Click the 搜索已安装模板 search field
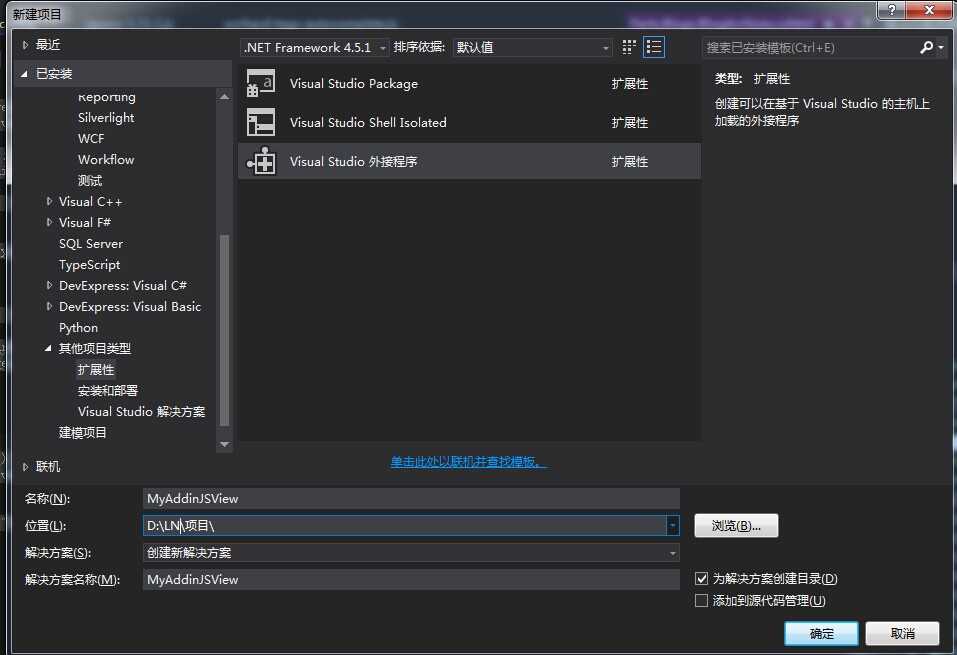Viewport: 957px width, 655px height. pos(810,48)
